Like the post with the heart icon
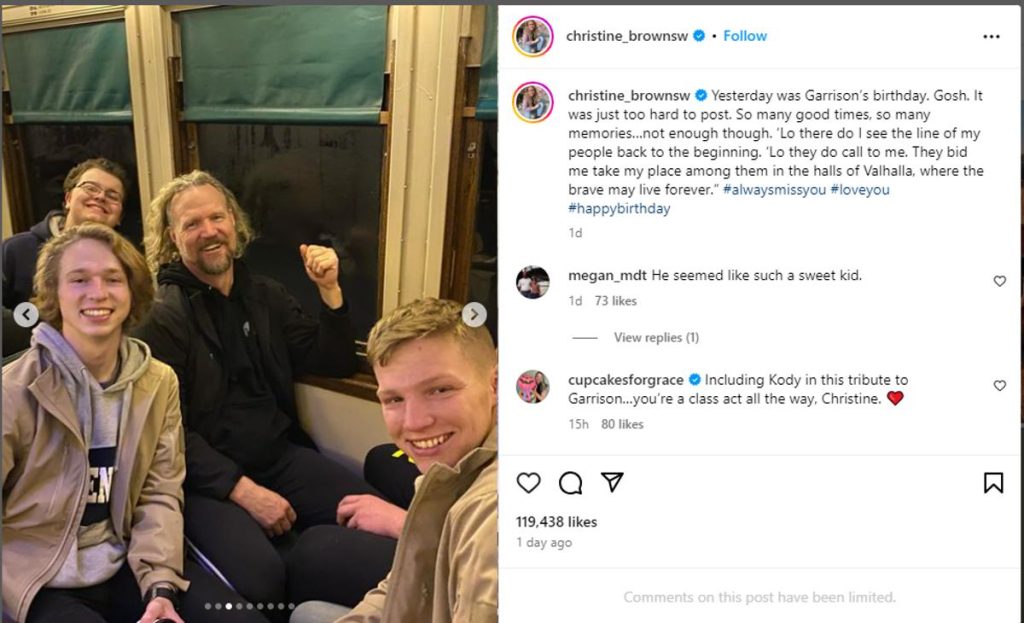Viewport: 1024px width, 623px height. 528,483
